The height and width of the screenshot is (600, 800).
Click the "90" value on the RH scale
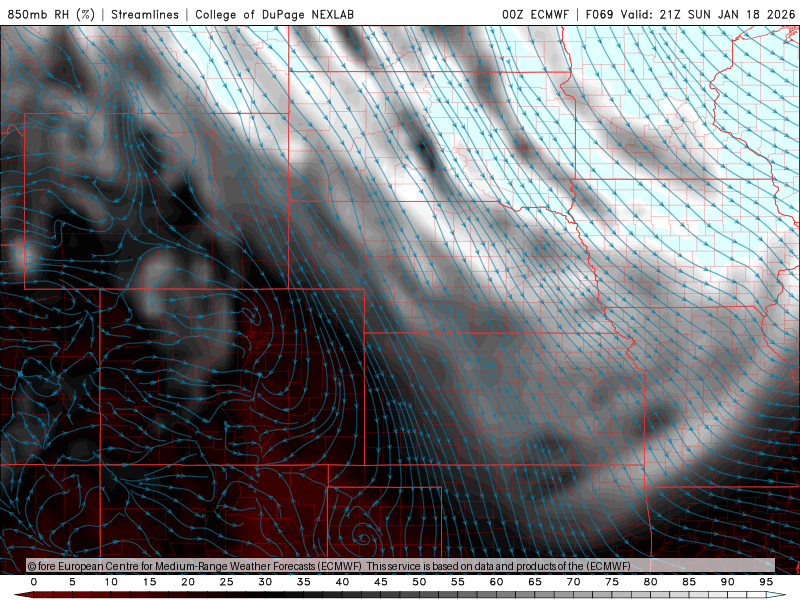728,582
